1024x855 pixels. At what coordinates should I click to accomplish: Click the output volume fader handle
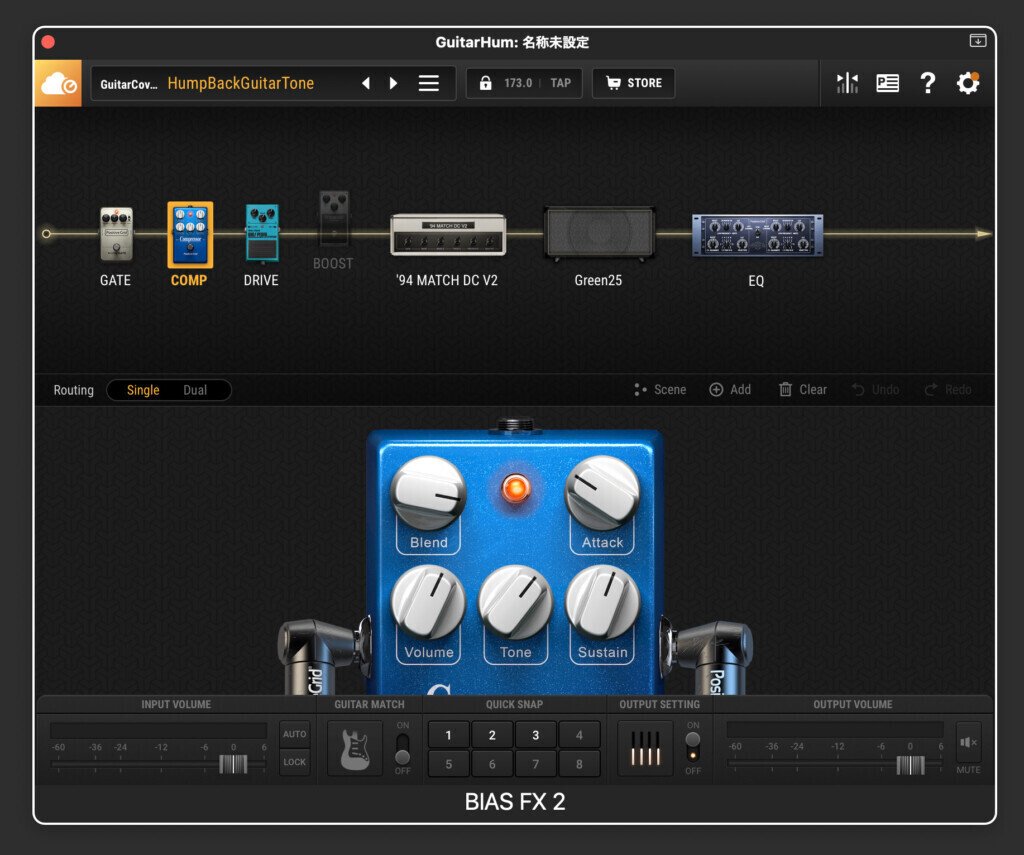click(x=910, y=764)
